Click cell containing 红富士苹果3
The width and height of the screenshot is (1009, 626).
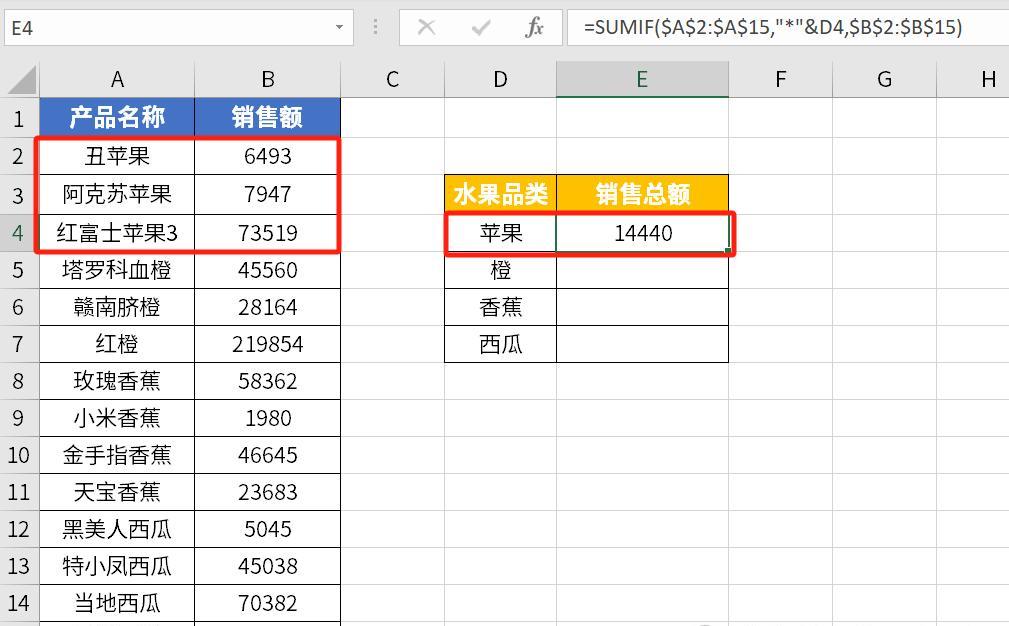click(116, 233)
